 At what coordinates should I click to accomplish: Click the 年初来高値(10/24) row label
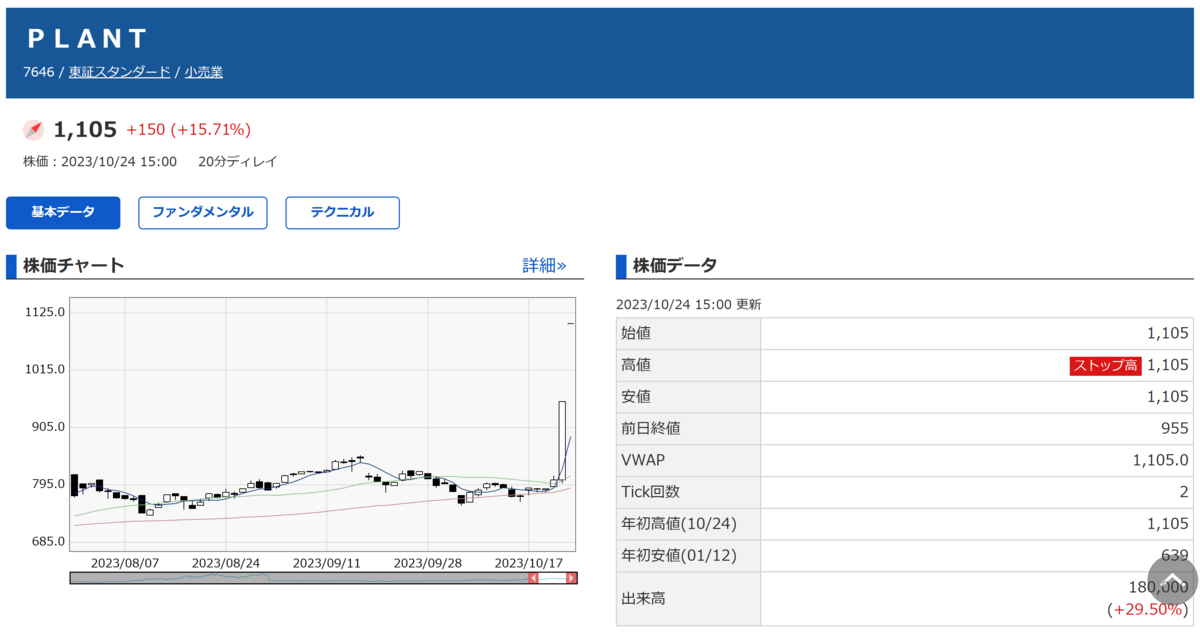coord(679,523)
